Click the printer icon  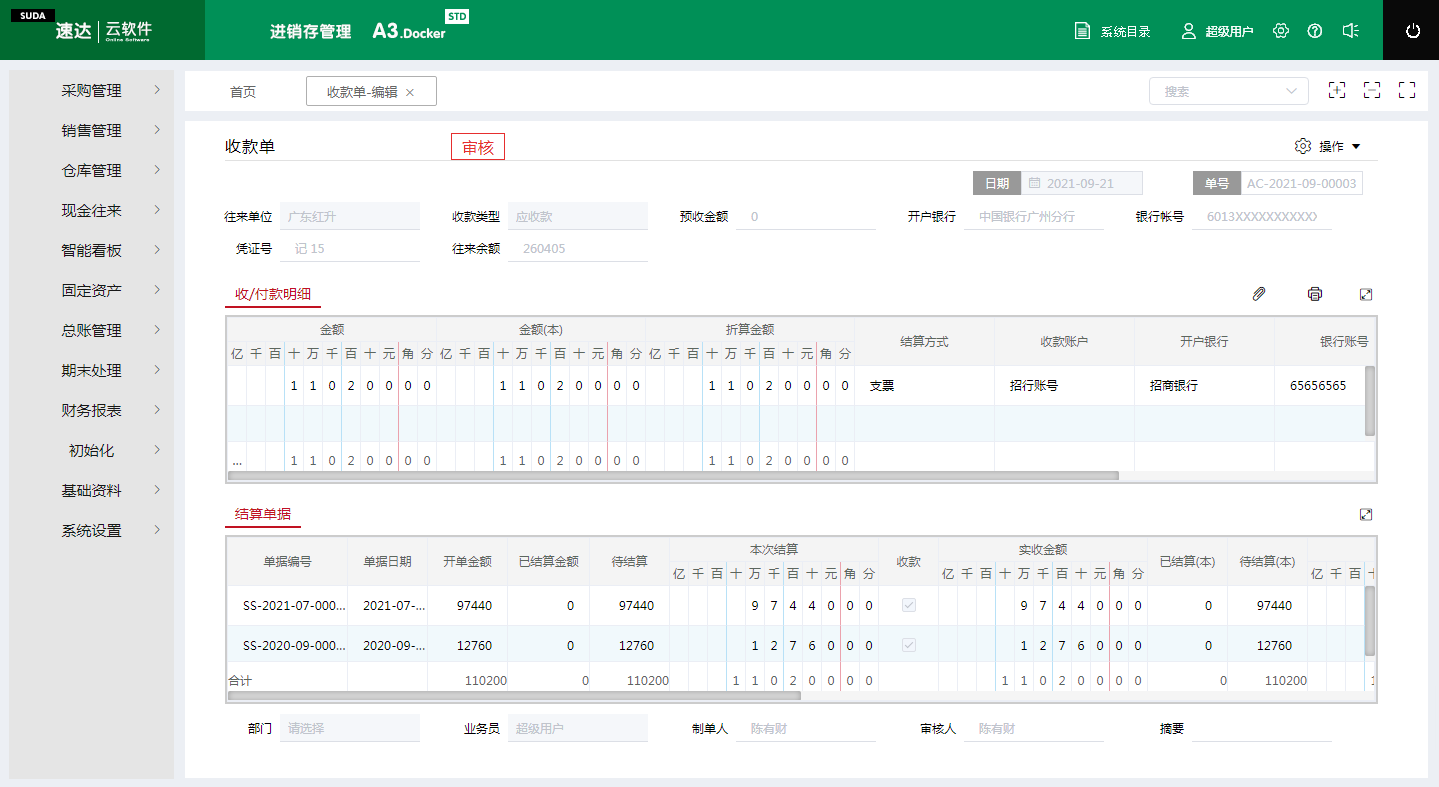[1315, 294]
